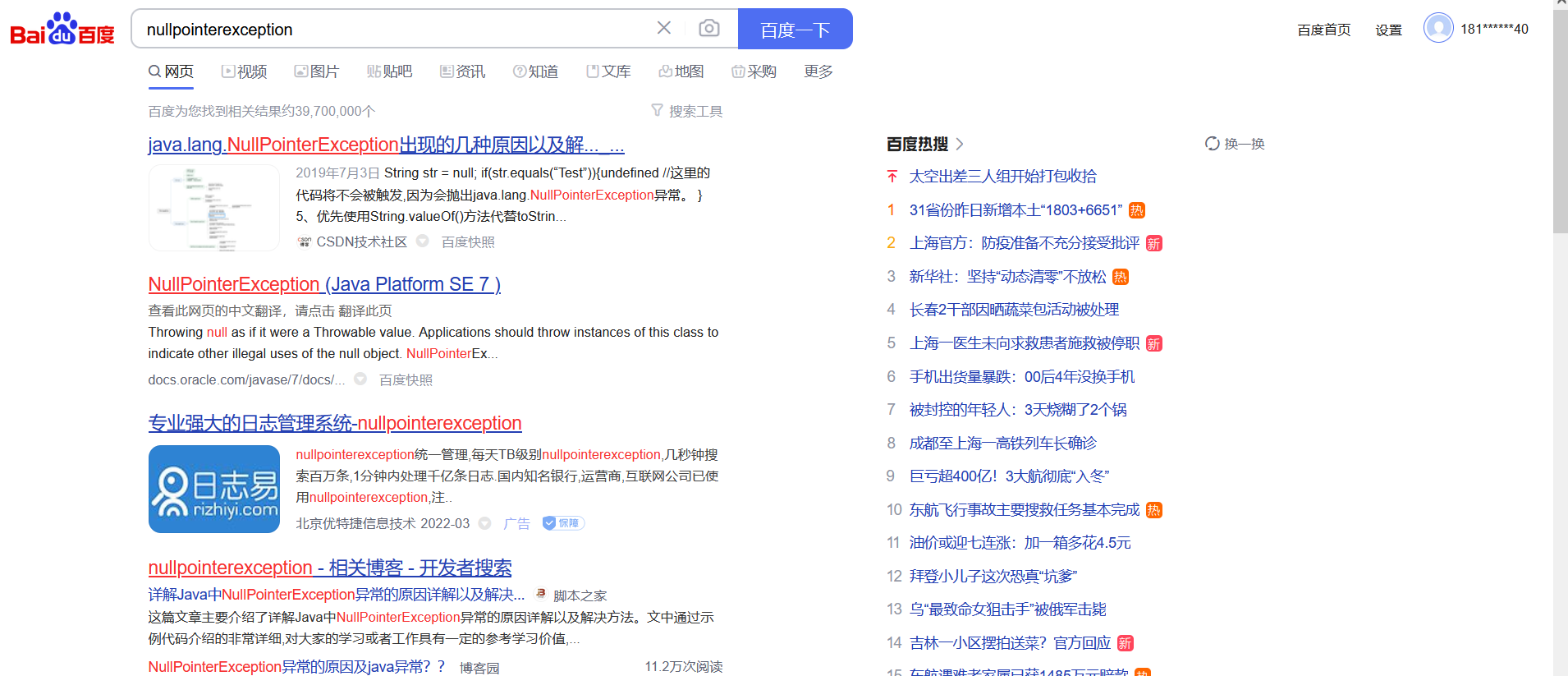Image resolution: width=1568 pixels, height=676 pixels.
Task: Open 百度快照 for Oracle docs result
Action: [x=406, y=379]
